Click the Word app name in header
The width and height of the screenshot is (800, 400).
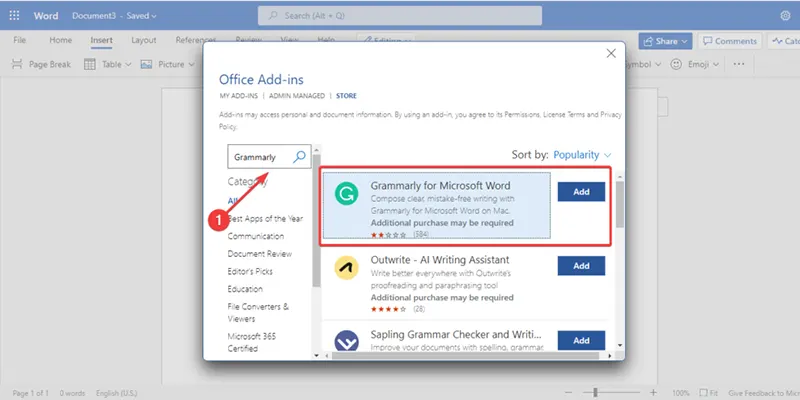point(46,16)
